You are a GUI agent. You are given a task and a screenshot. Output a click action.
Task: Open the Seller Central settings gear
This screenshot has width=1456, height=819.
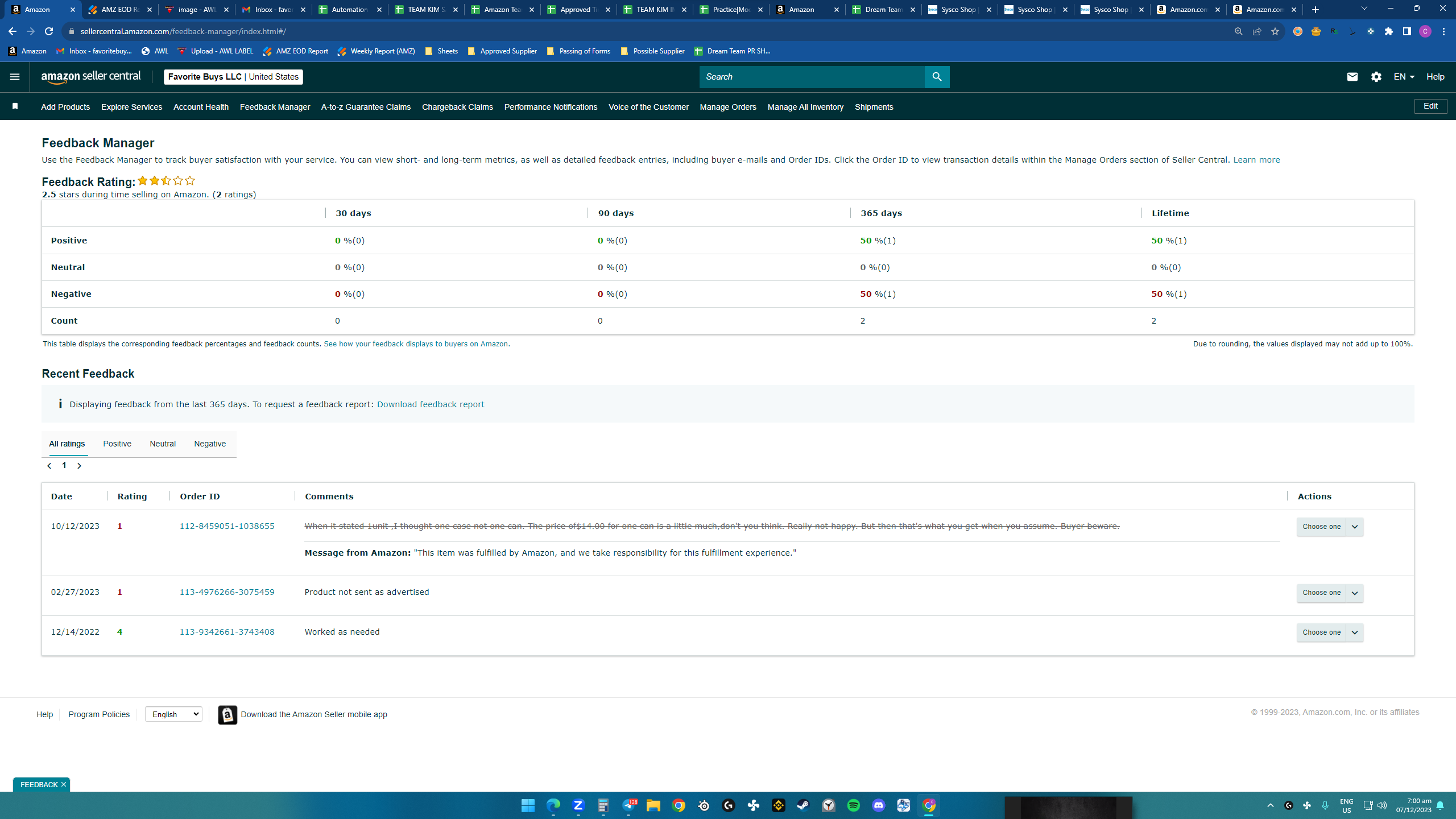1376,77
